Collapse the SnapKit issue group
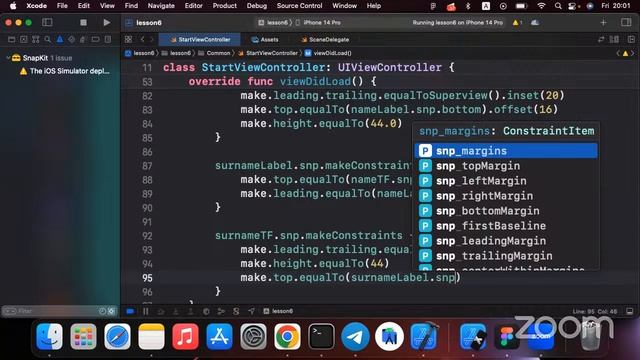The width and height of the screenshot is (640, 360). pyautogui.click(x=7, y=58)
